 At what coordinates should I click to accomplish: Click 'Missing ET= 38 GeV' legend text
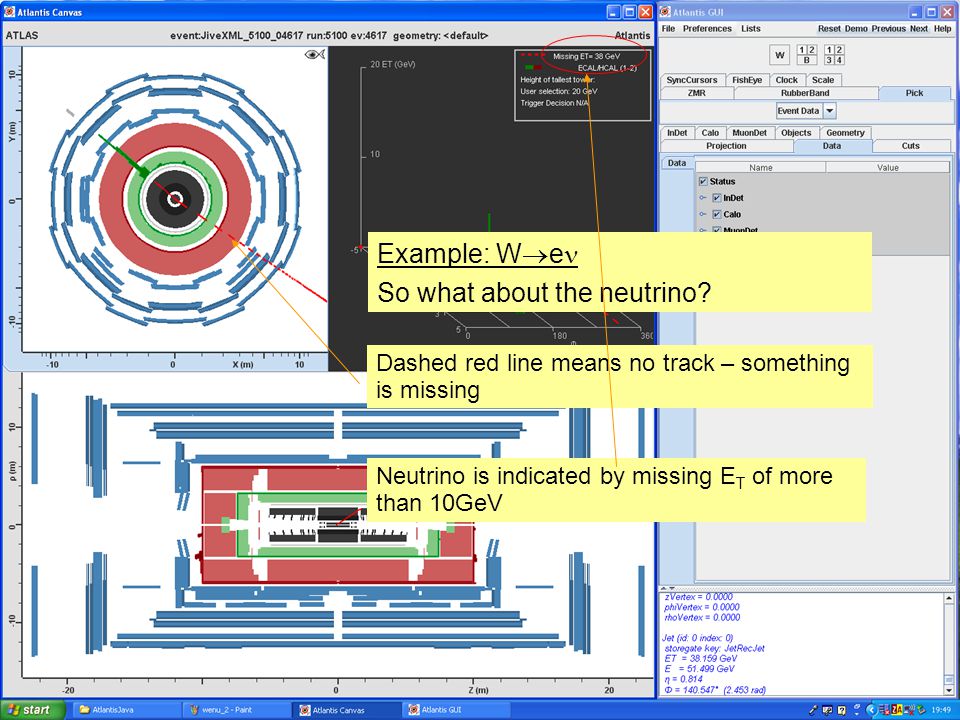pyautogui.click(x=587, y=56)
